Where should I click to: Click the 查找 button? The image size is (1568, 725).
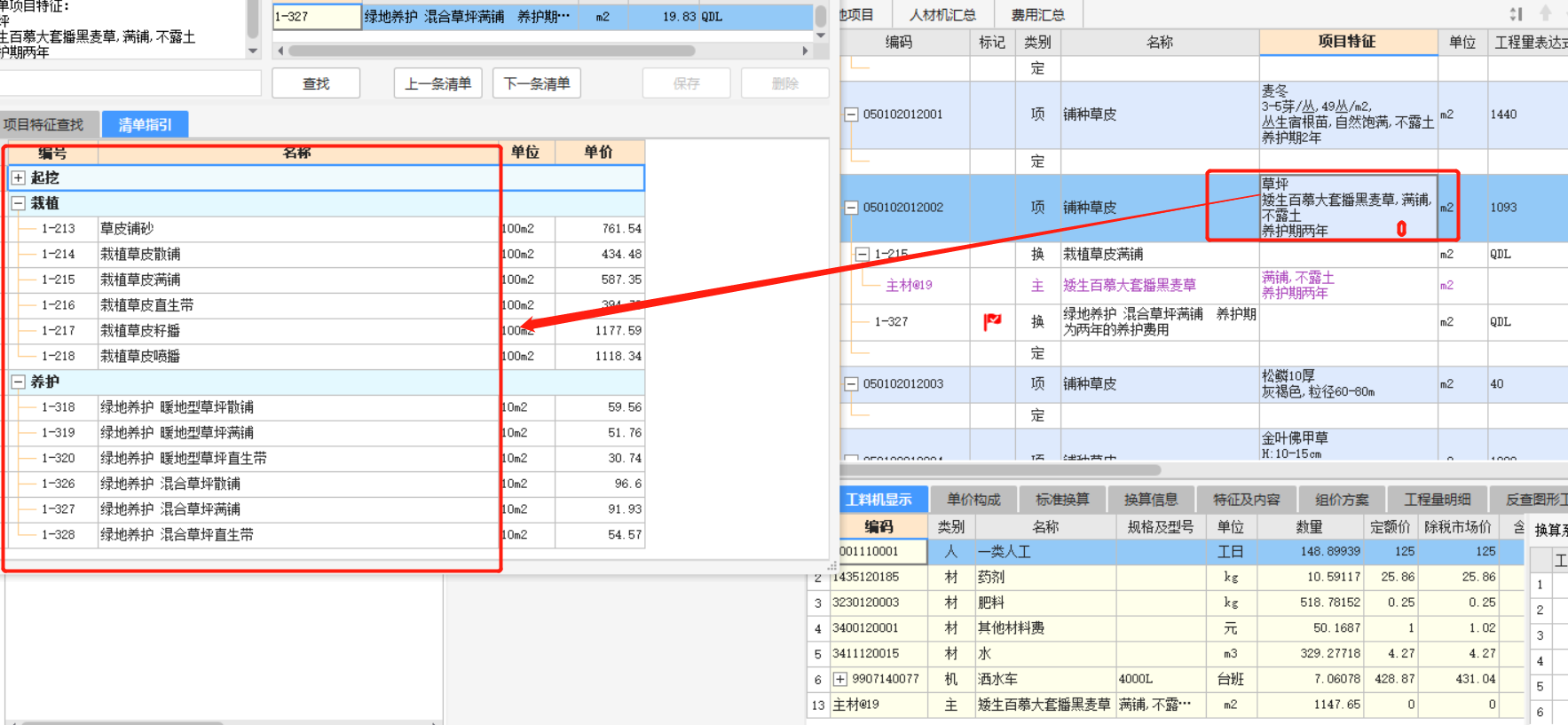316,83
